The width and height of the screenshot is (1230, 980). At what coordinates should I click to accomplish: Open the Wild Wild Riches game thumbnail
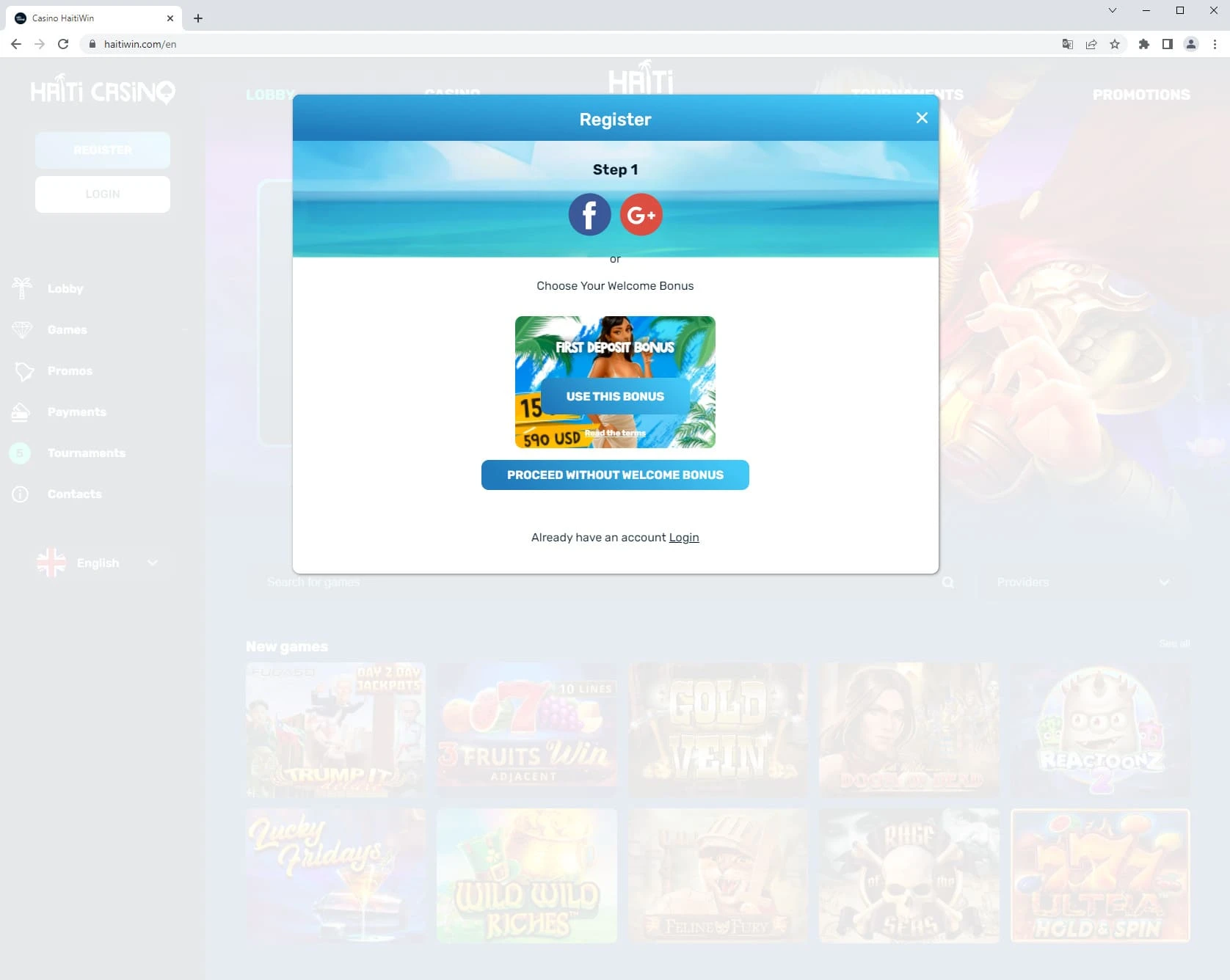[x=526, y=876]
